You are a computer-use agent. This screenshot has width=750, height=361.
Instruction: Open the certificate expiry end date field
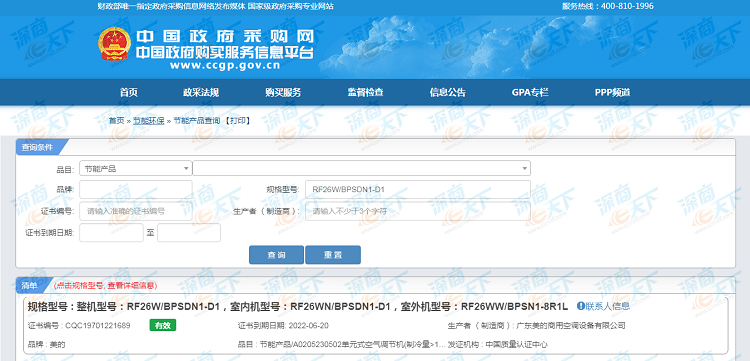pyautogui.click(x=189, y=233)
